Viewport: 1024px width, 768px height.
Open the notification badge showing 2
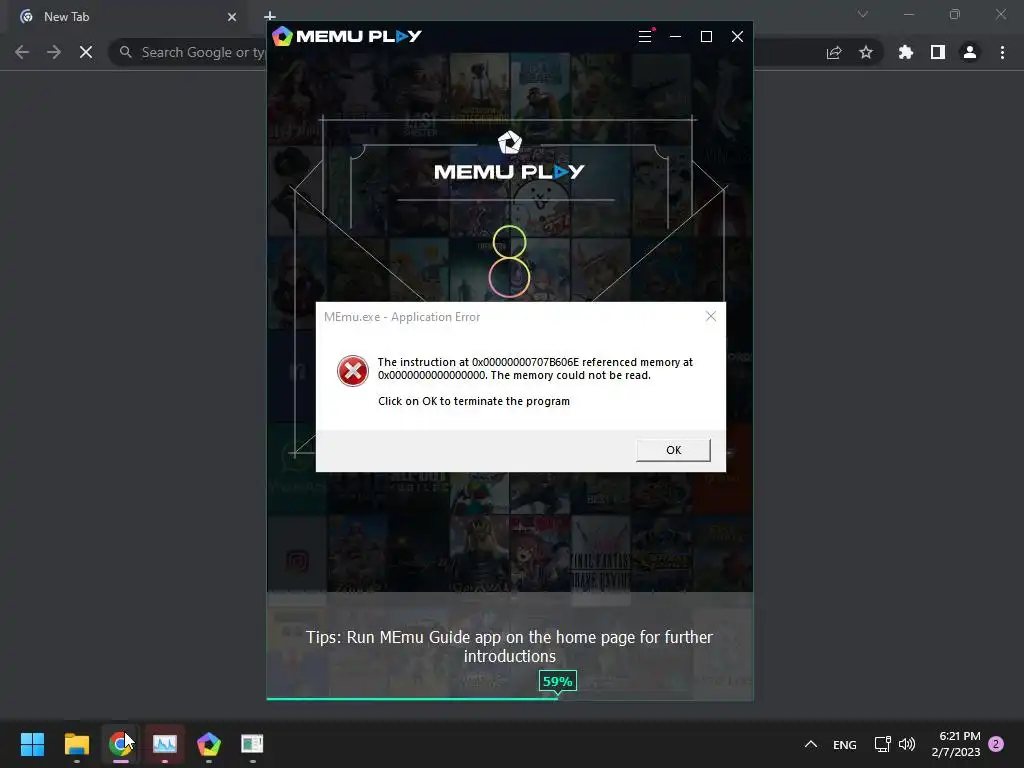(x=996, y=744)
